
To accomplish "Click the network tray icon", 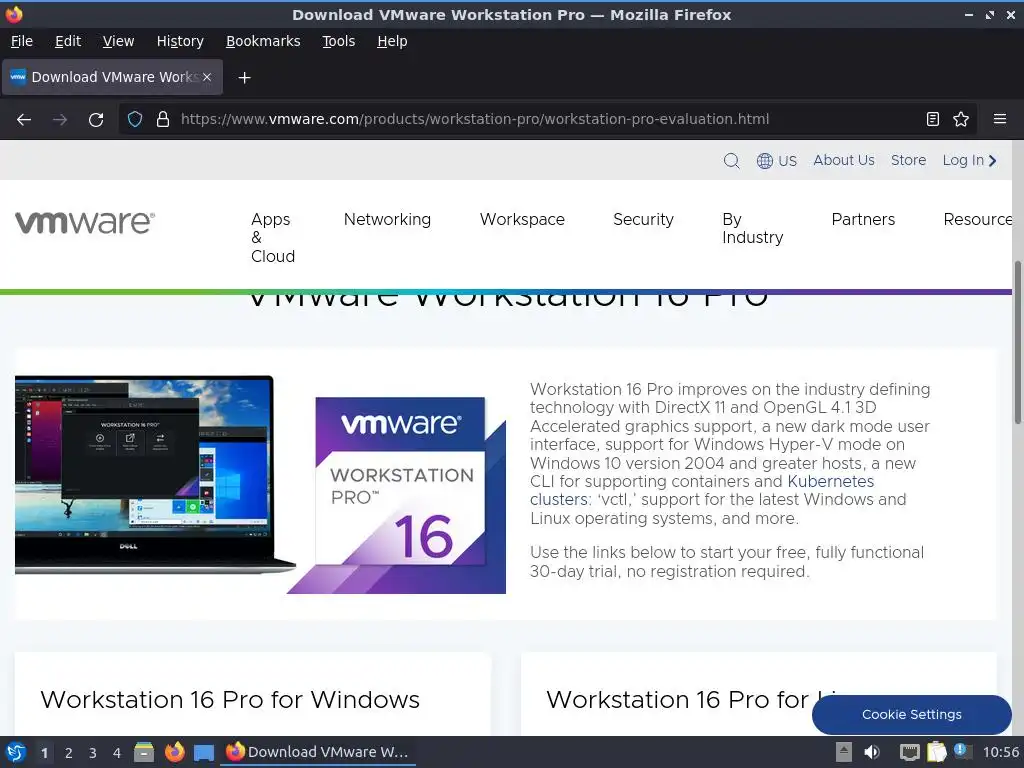I will click(909, 752).
